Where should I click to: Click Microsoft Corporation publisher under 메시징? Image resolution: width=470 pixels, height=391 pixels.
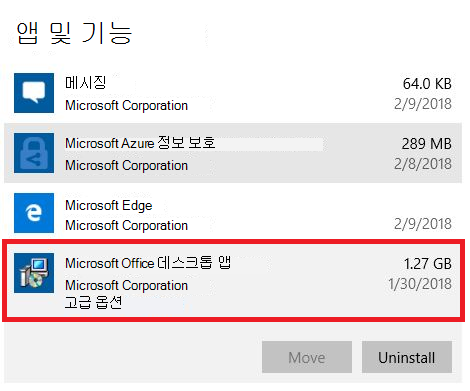pos(126,105)
